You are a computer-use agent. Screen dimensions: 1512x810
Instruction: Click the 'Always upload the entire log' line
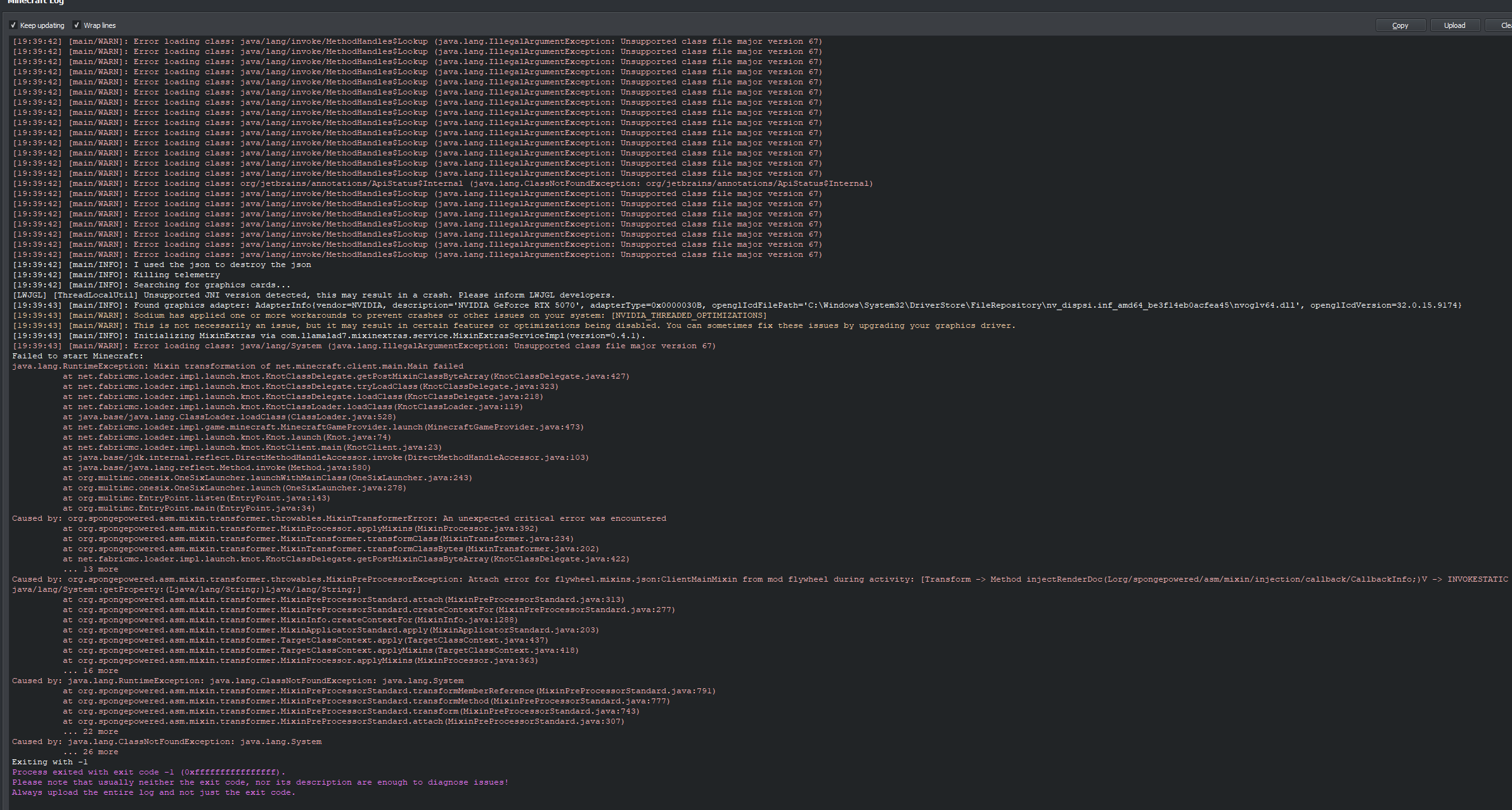[153, 792]
